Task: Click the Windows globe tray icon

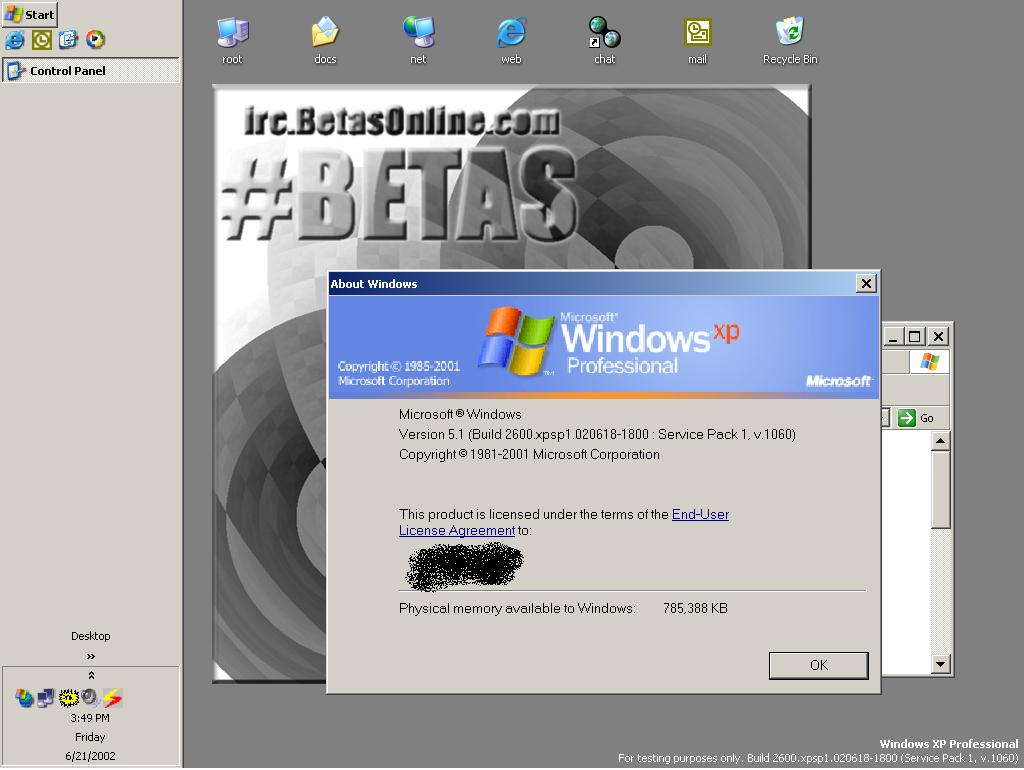Action: point(25,698)
